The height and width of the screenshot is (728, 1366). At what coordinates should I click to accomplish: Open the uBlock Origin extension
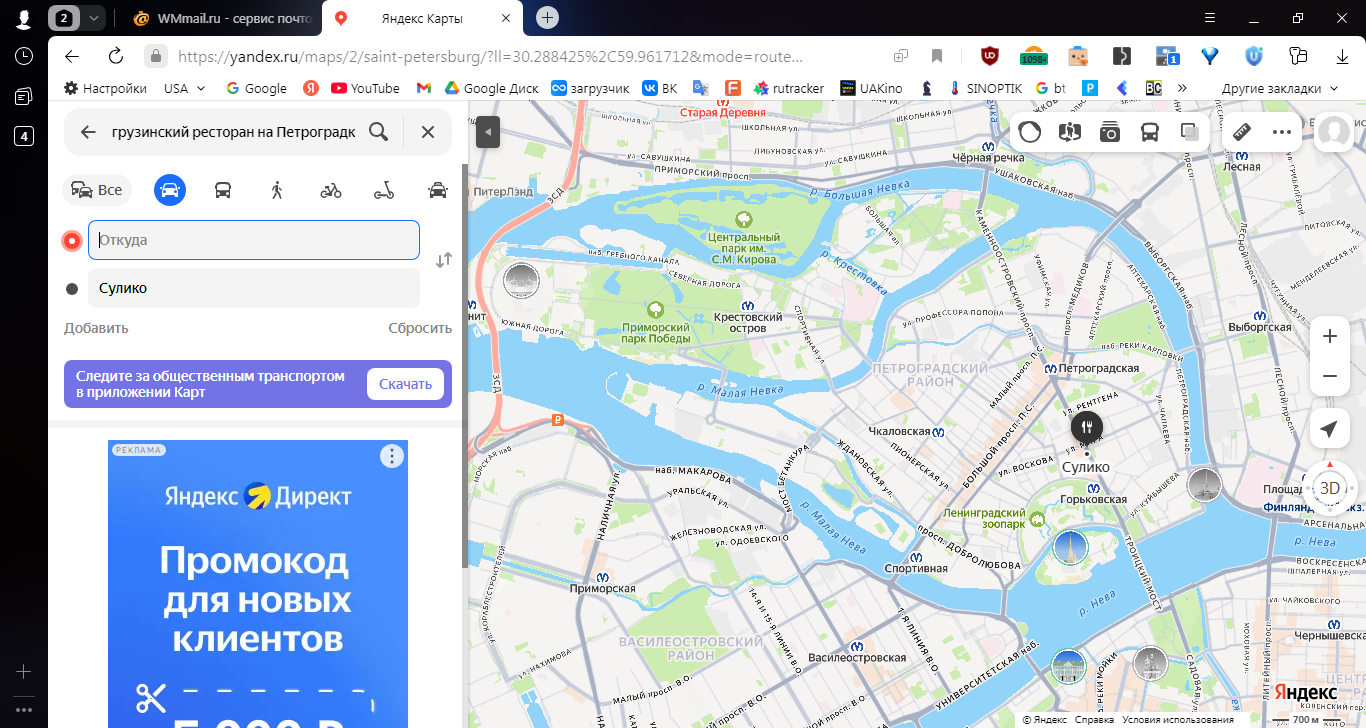990,56
